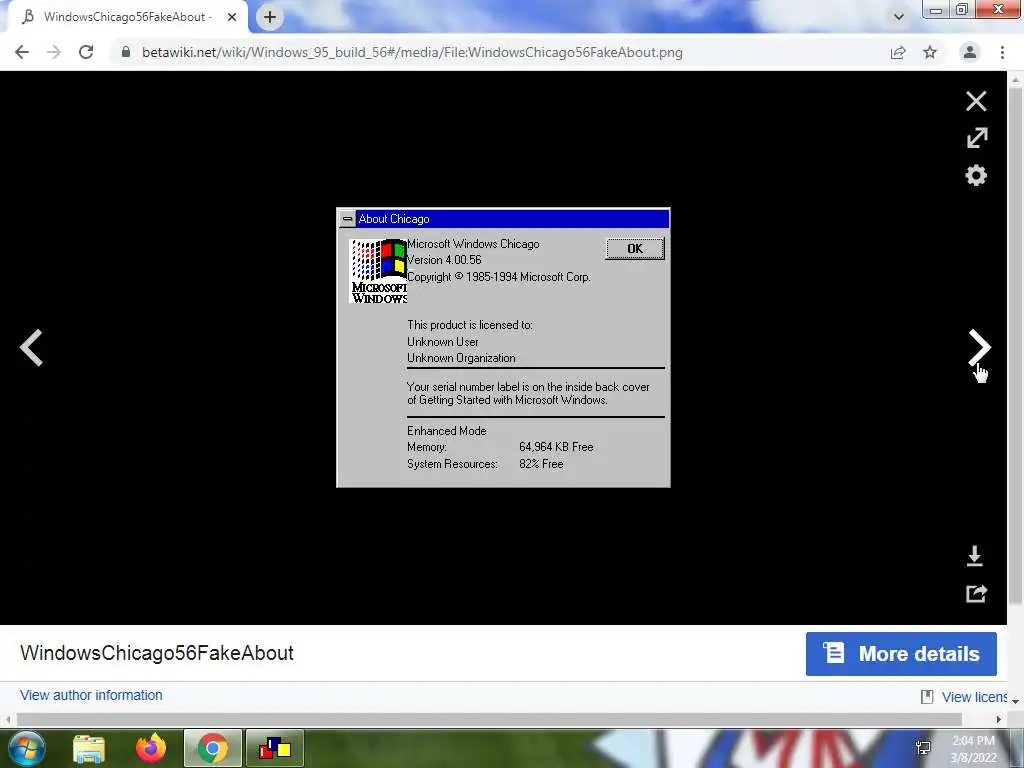The image size is (1024, 768).
Task: Click the WindowsChicago56FakeAbout file title
Action: (157, 652)
